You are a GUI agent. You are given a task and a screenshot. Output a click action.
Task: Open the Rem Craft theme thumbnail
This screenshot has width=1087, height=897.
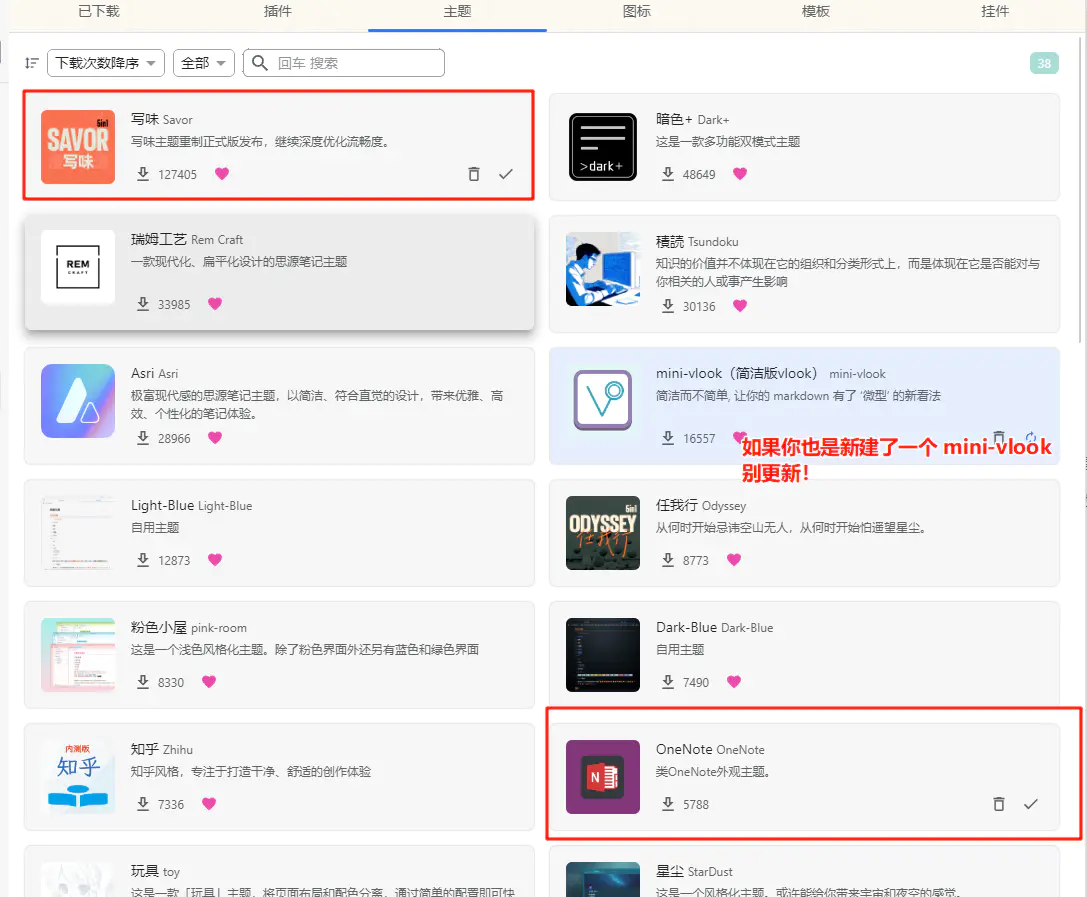coord(78,267)
